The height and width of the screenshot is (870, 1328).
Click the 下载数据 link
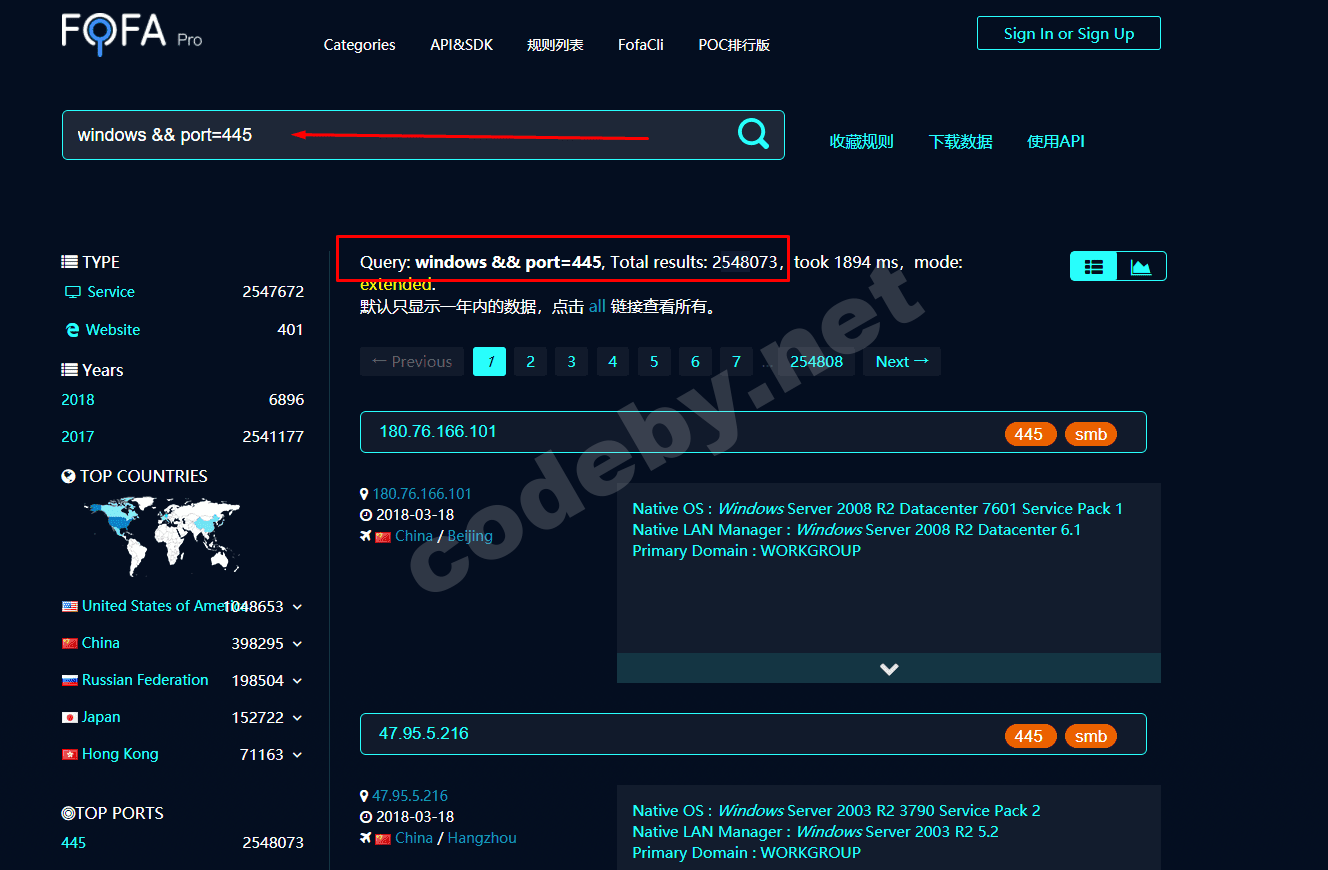point(960,142)
